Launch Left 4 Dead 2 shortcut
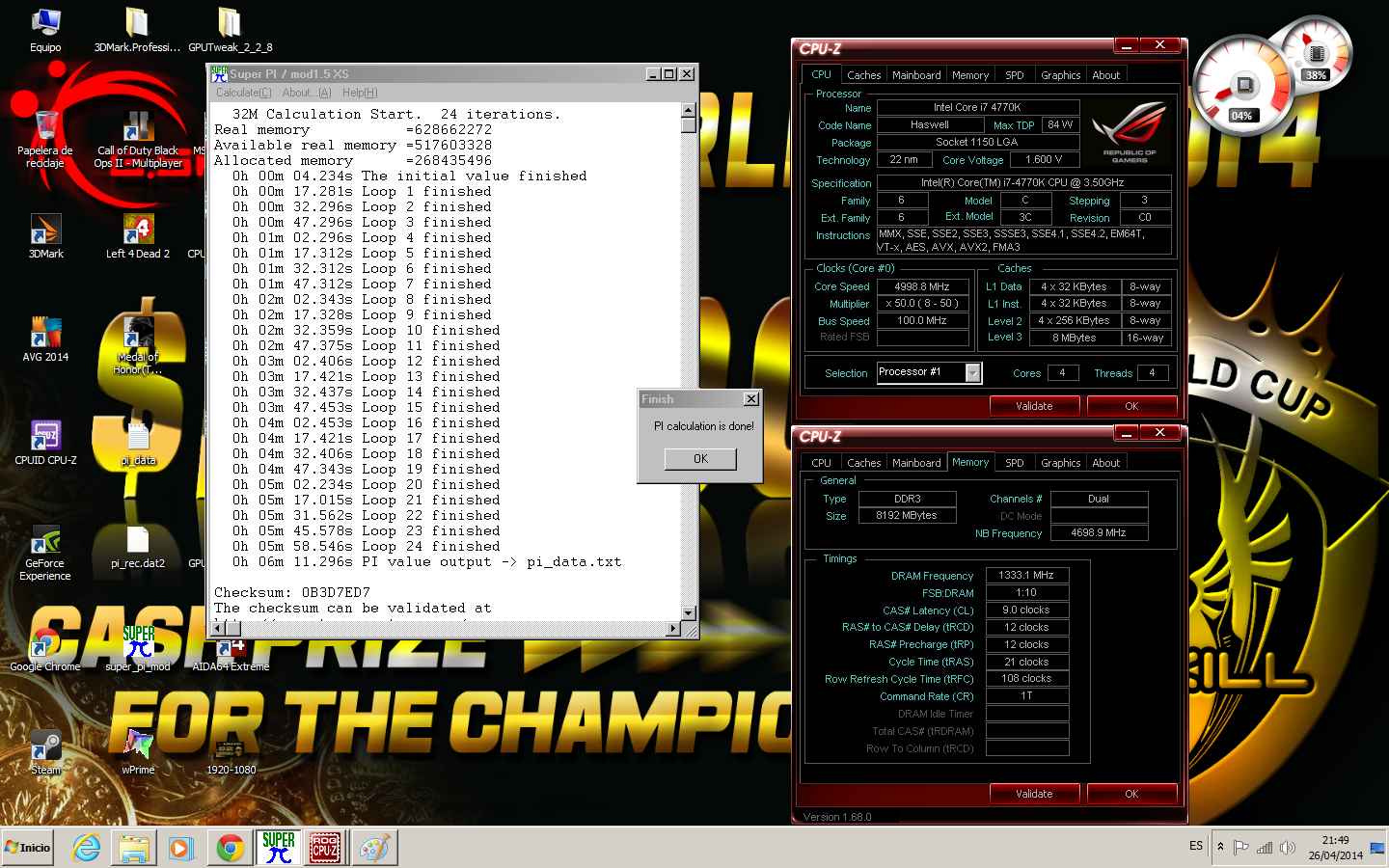This screenshot has width=1389, height=868. pyautogui.click(x=138, y=236)
